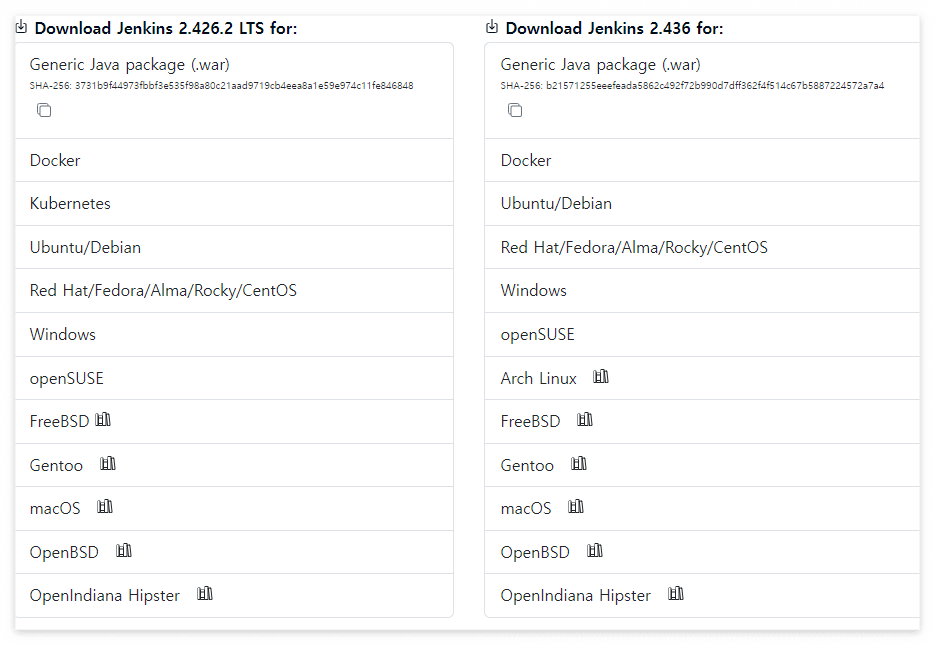
Task: Open the Arch Linux third-party icon in the weekly column
Action: (x=601, y=377)
